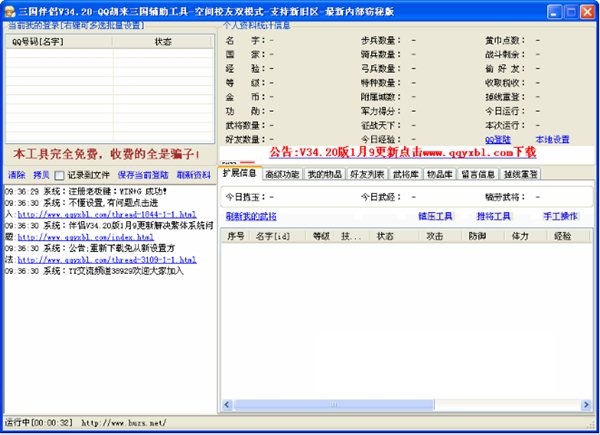Click the 武将数量 label
This screenshot has height=435, width=600.
click(245, 125)
